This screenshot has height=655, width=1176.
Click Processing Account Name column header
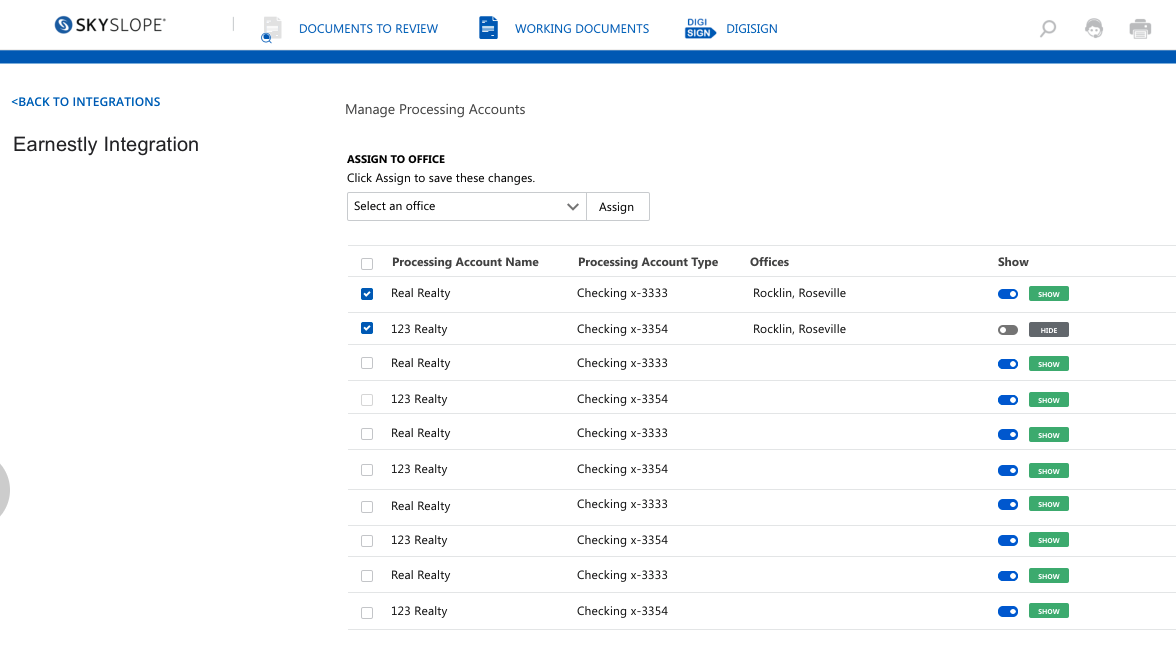[465, 262]
